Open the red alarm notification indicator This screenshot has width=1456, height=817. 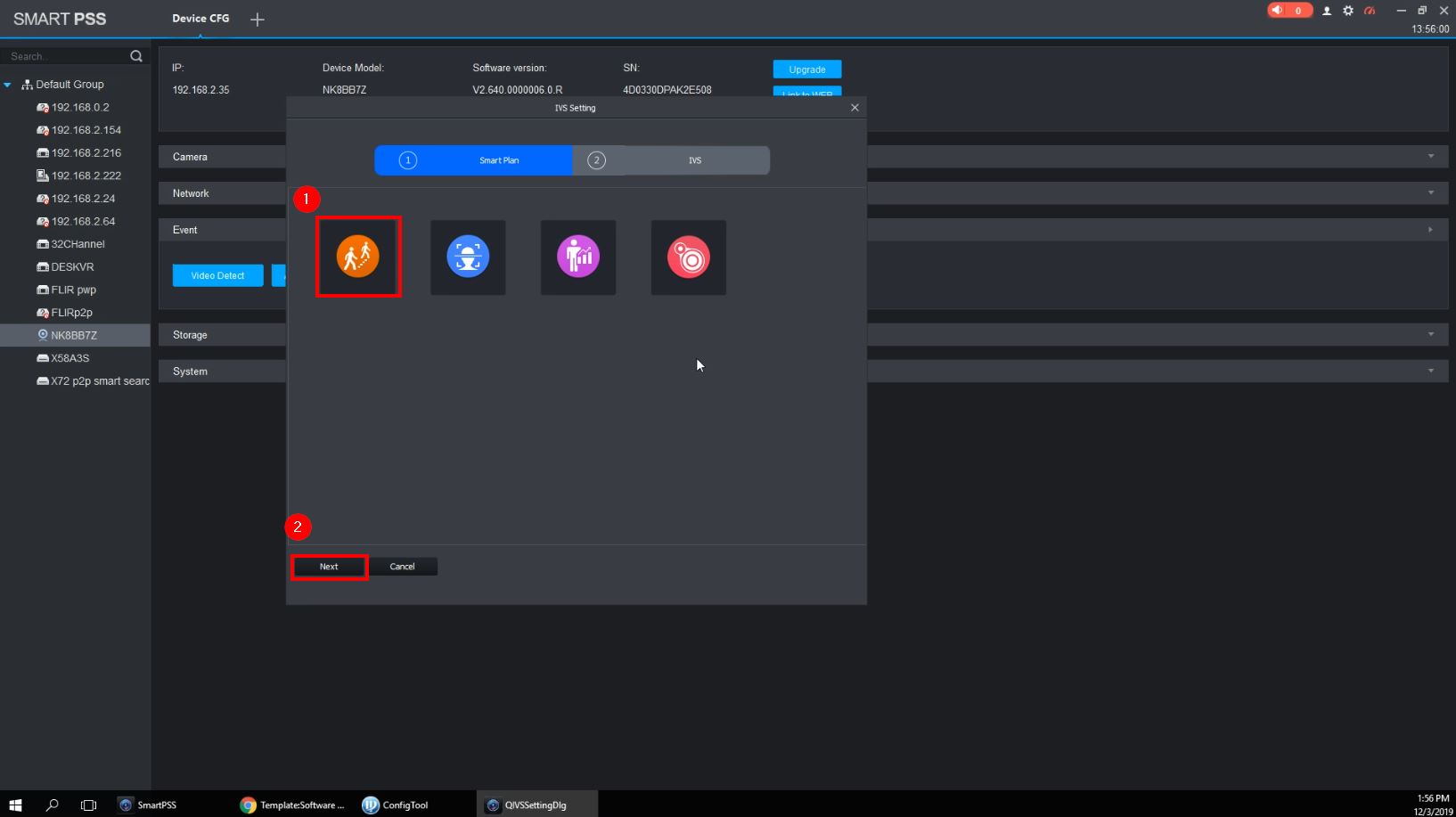coord(1289,11)
